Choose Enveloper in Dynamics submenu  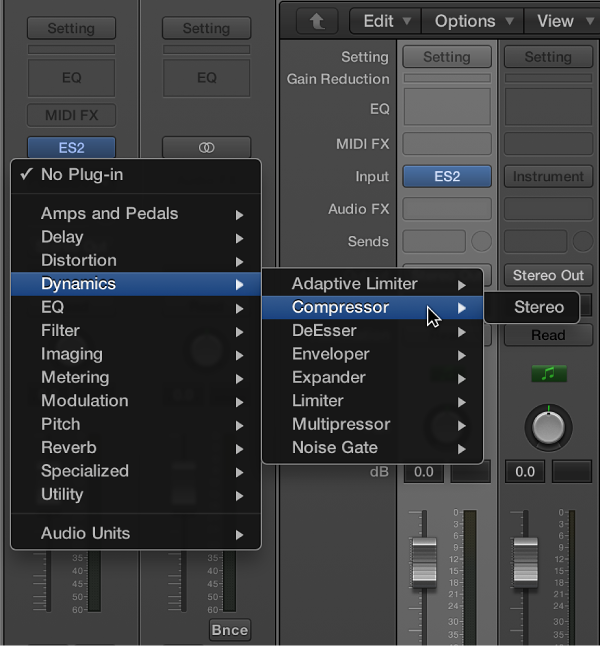tap(372, 354)
